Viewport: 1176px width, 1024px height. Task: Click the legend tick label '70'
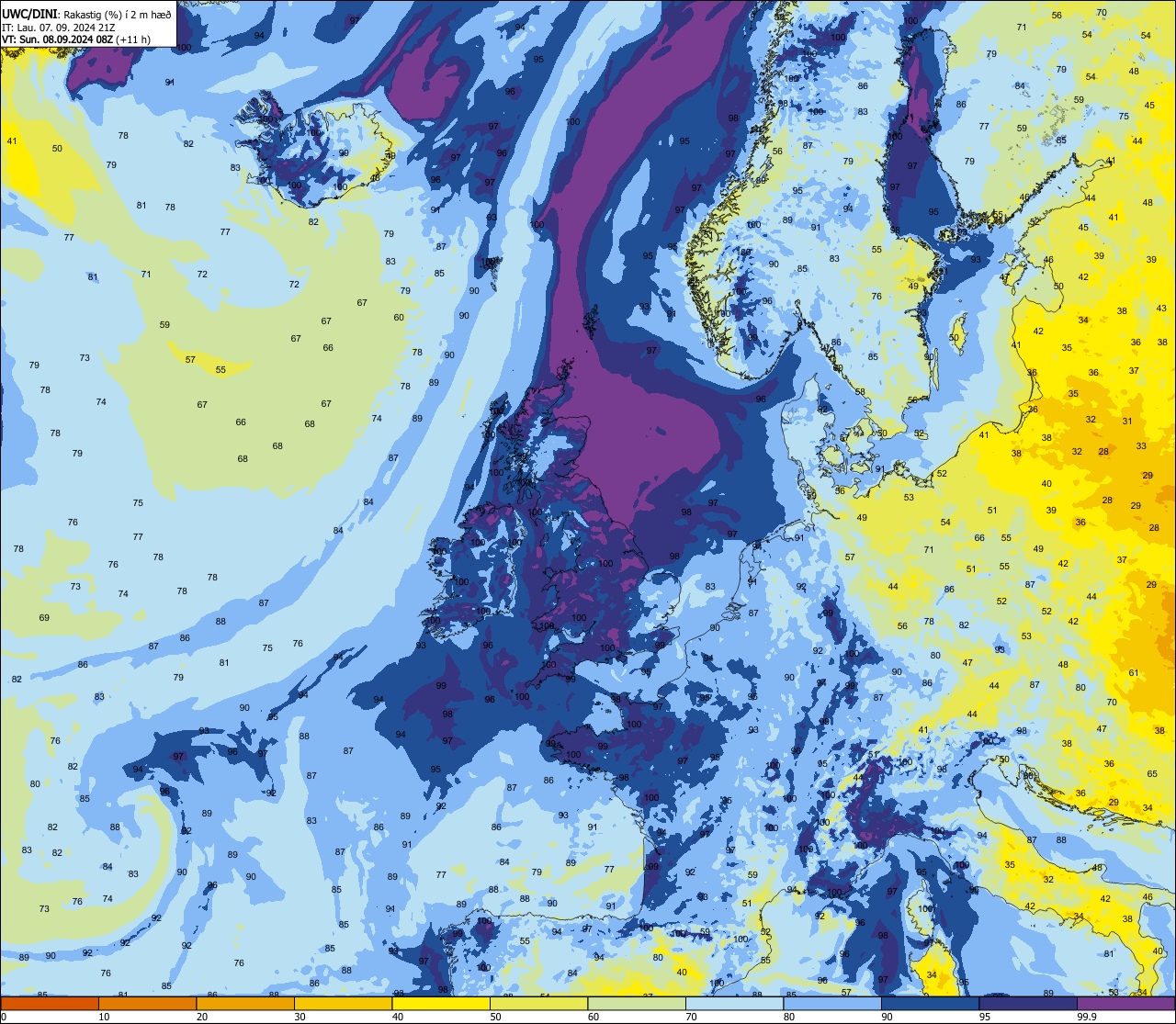click(x=691, y=1017)
